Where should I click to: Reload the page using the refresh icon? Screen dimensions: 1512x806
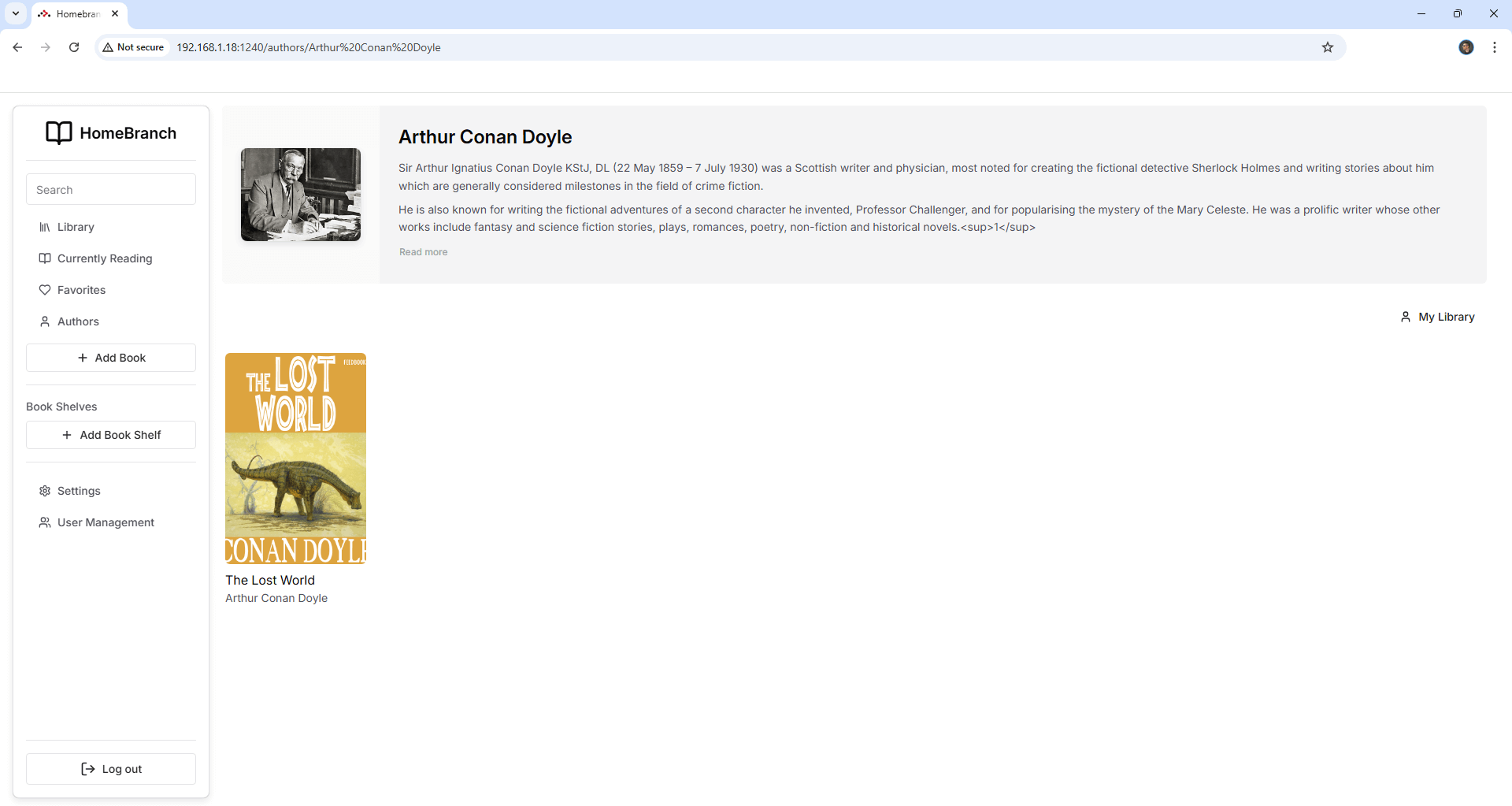74,47
